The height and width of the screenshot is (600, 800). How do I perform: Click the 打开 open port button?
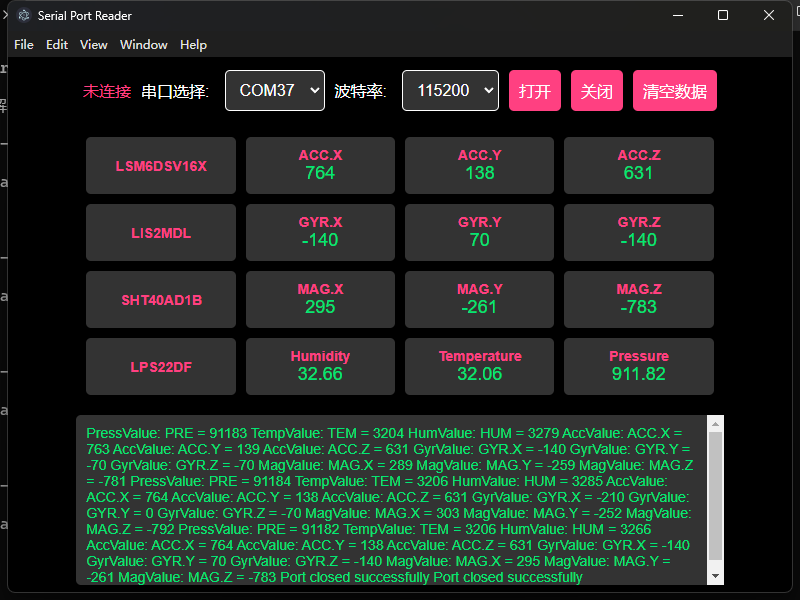[535, 90]
